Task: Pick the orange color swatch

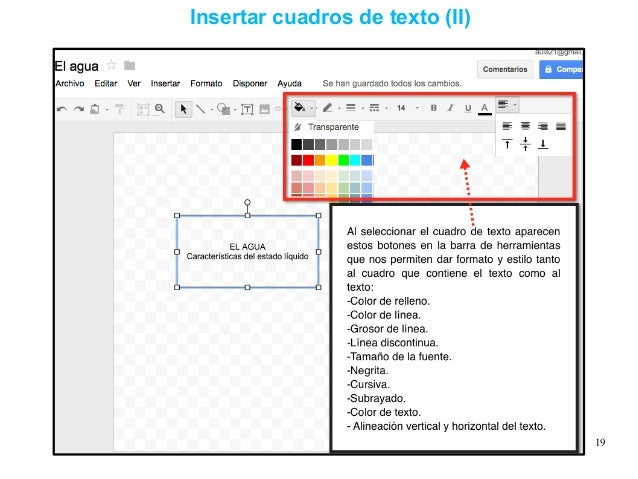Action: click(320, 160)
